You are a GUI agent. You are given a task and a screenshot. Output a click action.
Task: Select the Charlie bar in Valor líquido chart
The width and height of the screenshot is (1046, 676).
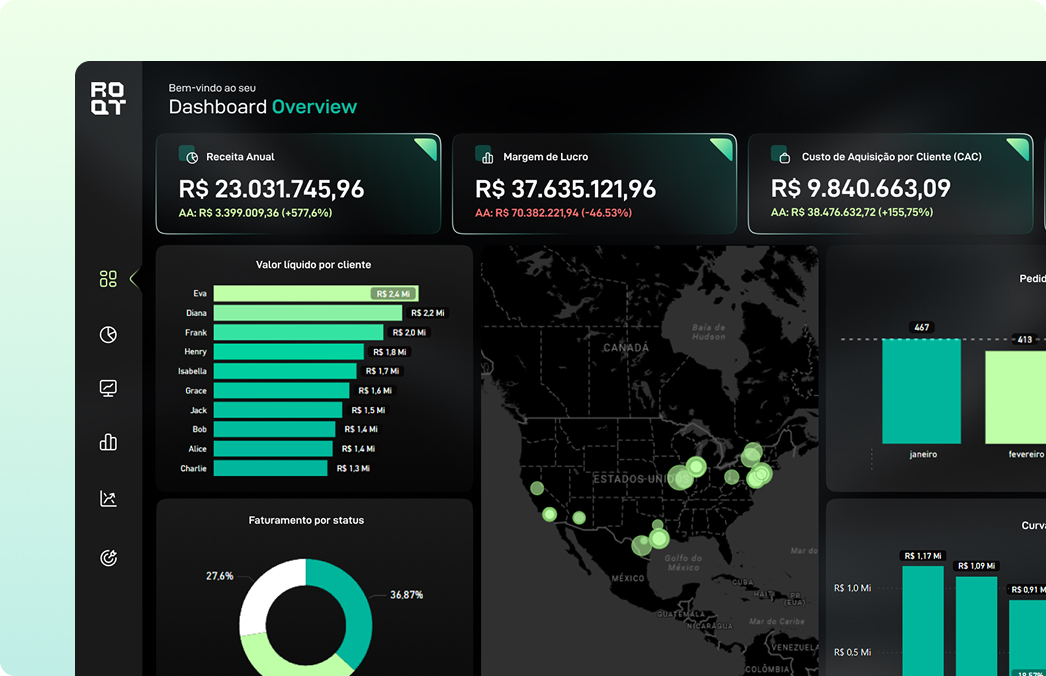(270, 468)
